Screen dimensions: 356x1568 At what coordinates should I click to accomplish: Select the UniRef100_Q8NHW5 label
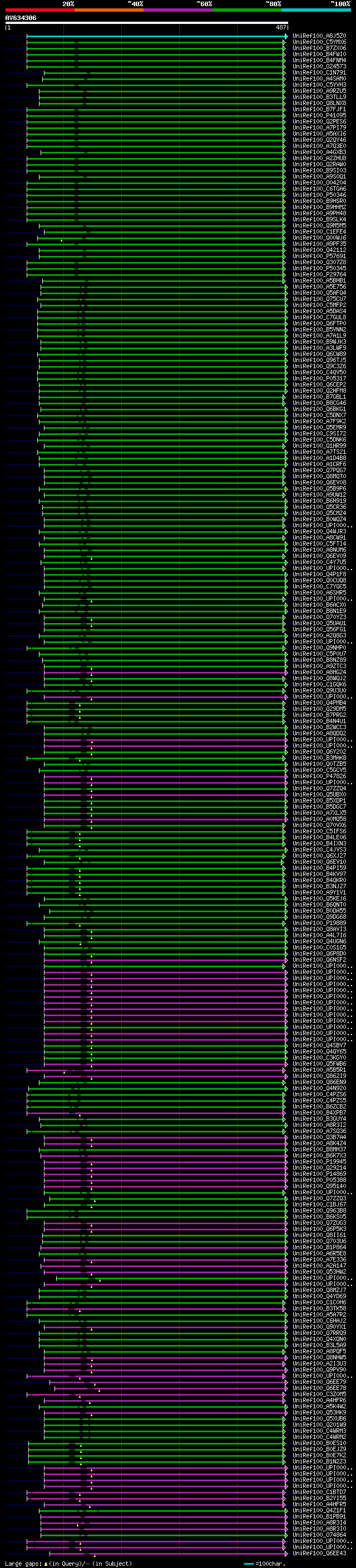pyautogui.click(x=319, y=1357)
